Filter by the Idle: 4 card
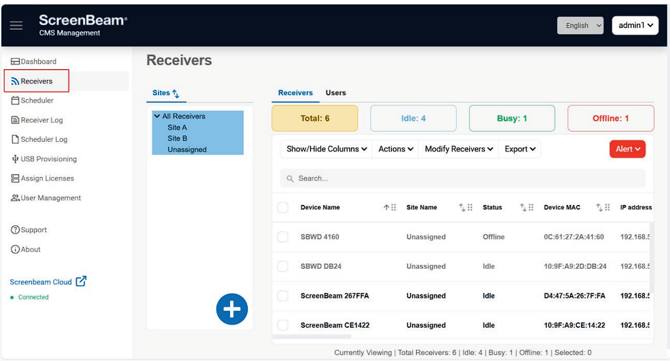 [x=413, y=118]
